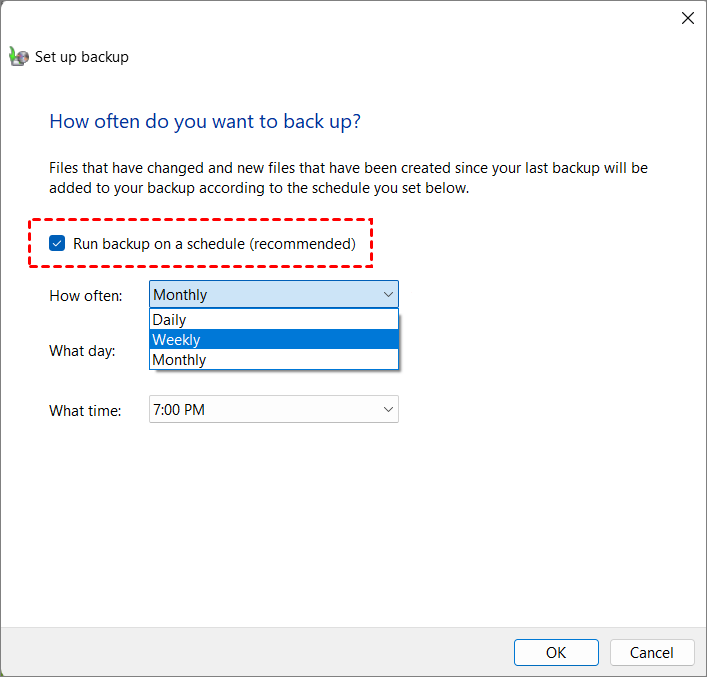Collapse the How often list using its chevron
Viewport: 707px width, 677px height.
(387, 295)
